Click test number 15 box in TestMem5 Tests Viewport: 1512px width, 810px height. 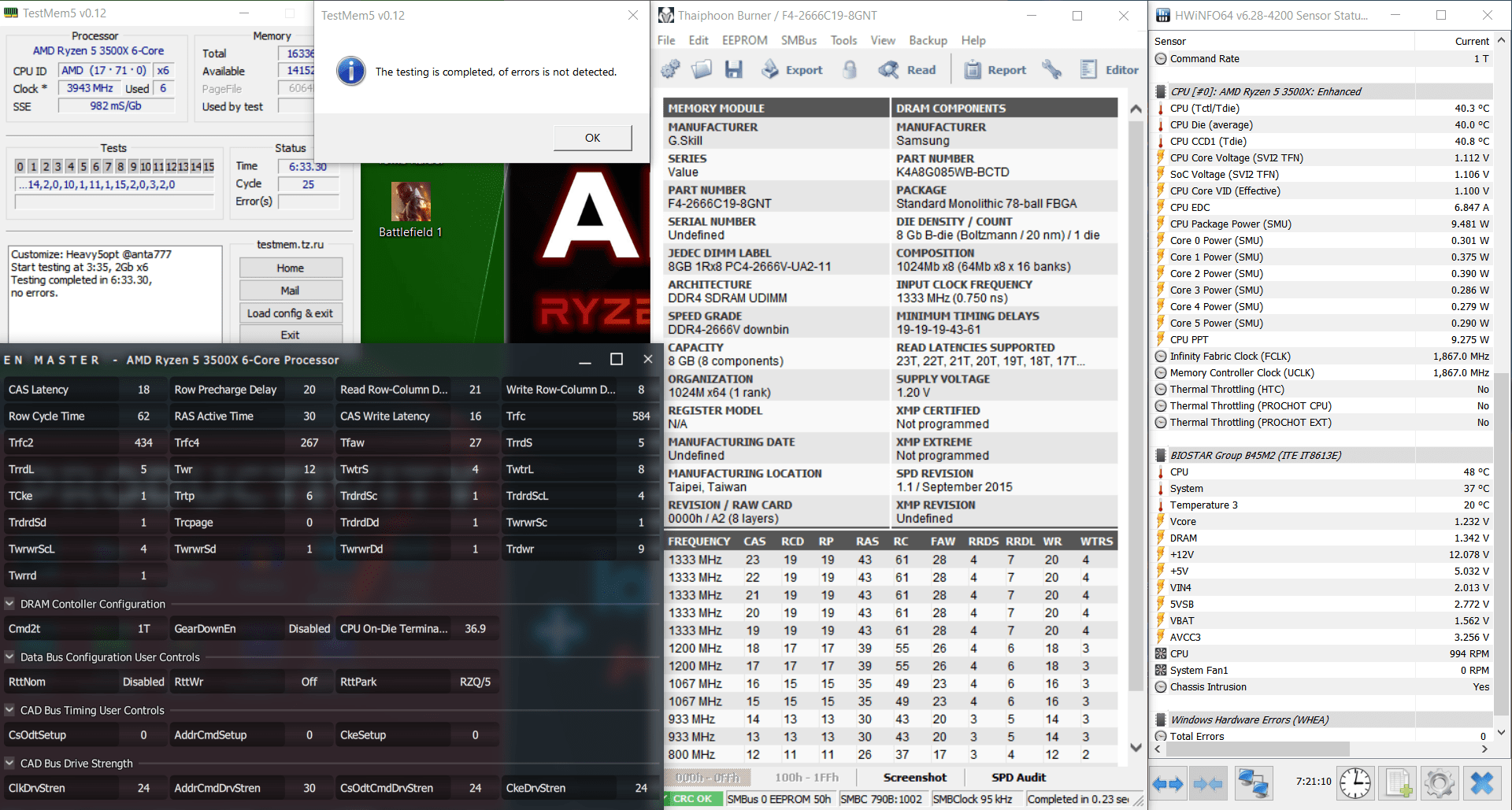tap(209, 166)
